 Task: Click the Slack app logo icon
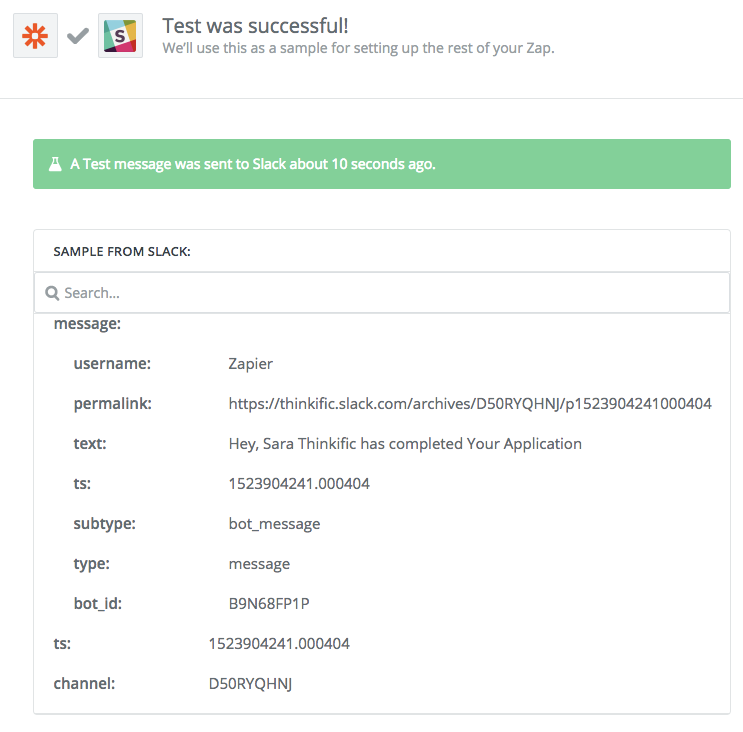tap(120, 36)
